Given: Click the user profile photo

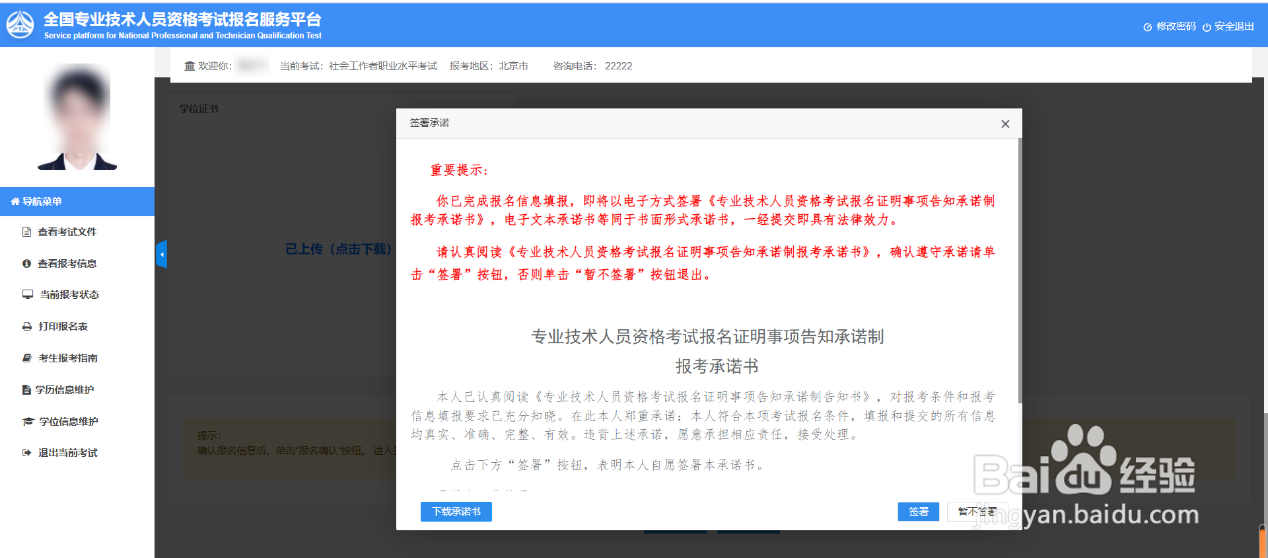Looking at the screenshot, I should pyautogui.click(x=77, y=117).
